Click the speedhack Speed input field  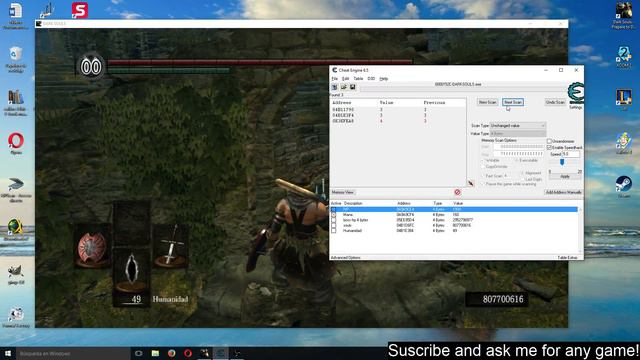point(571,154)
